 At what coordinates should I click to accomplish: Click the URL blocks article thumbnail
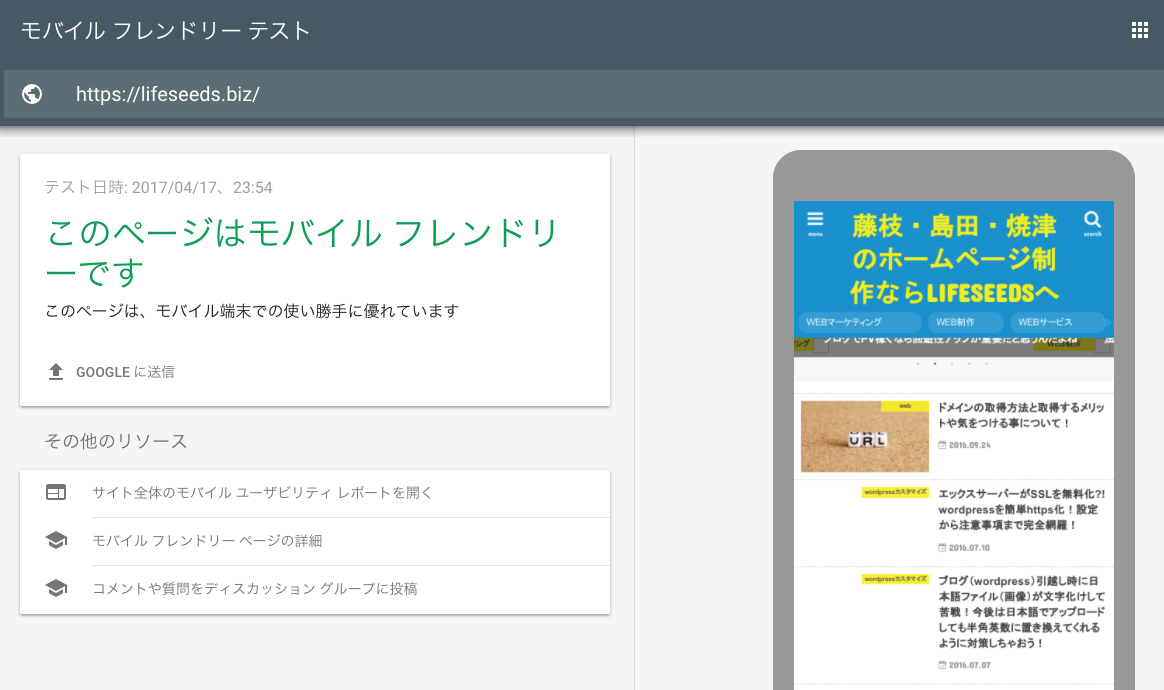[x=864, y=437]
